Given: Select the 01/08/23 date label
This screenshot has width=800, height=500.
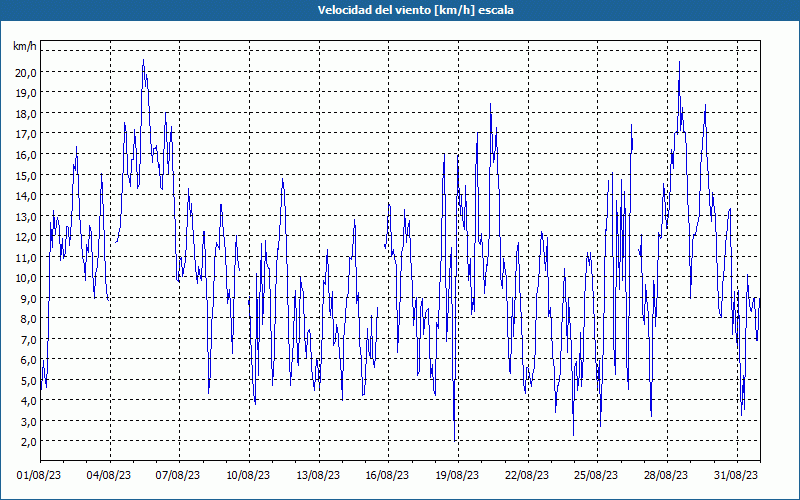Looking at the screenshot, I should click(39, 475).
